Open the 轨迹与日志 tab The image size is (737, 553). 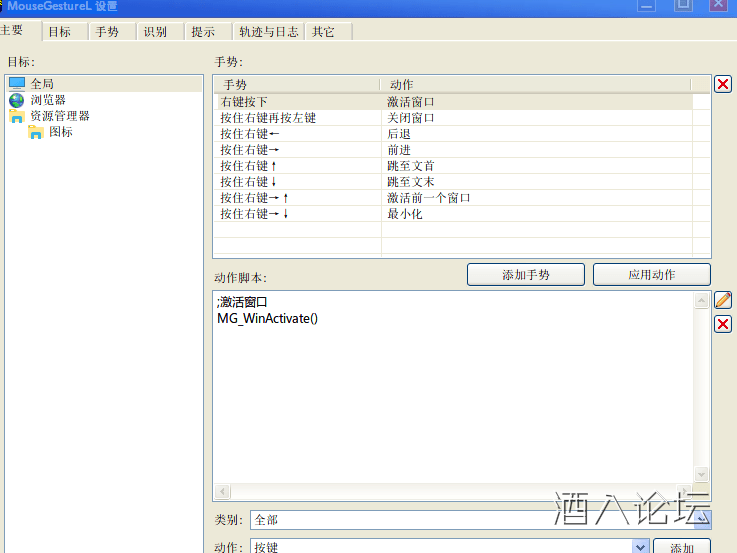(268, 32)
